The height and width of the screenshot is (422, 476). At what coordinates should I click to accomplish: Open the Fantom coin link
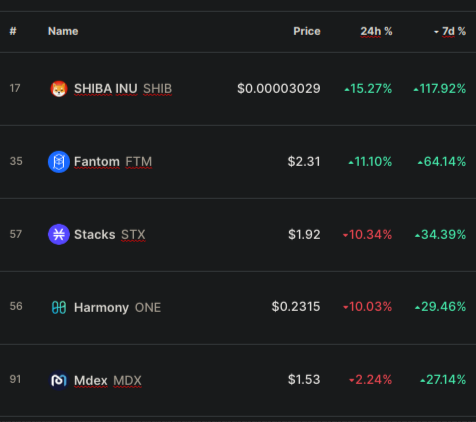[x=97, y=162]
